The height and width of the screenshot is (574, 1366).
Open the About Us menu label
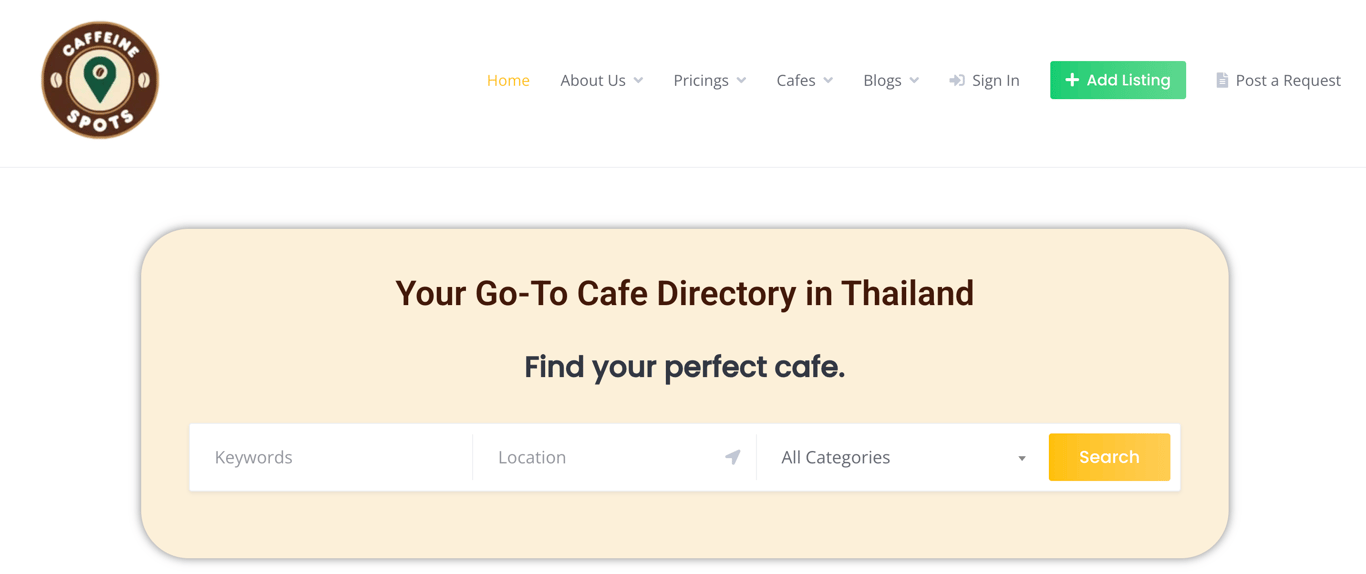pos(592,80)
